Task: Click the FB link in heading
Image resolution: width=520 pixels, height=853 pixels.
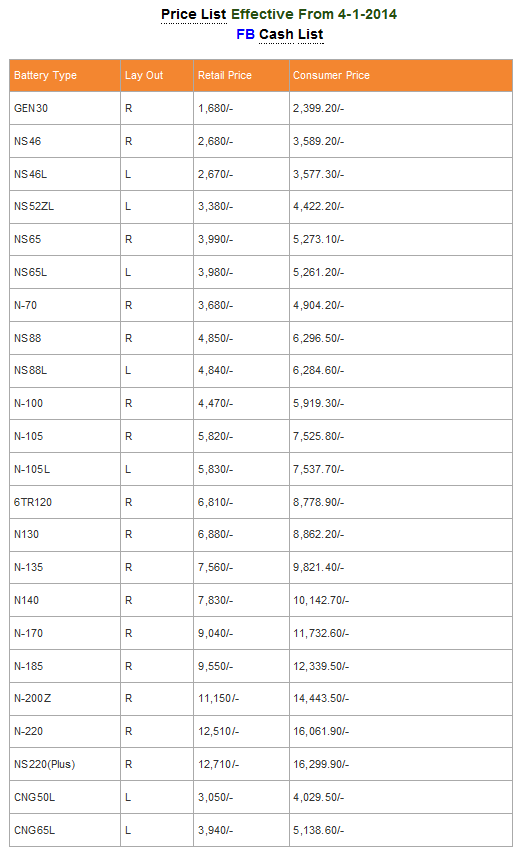Action: (x=245, y=34)
